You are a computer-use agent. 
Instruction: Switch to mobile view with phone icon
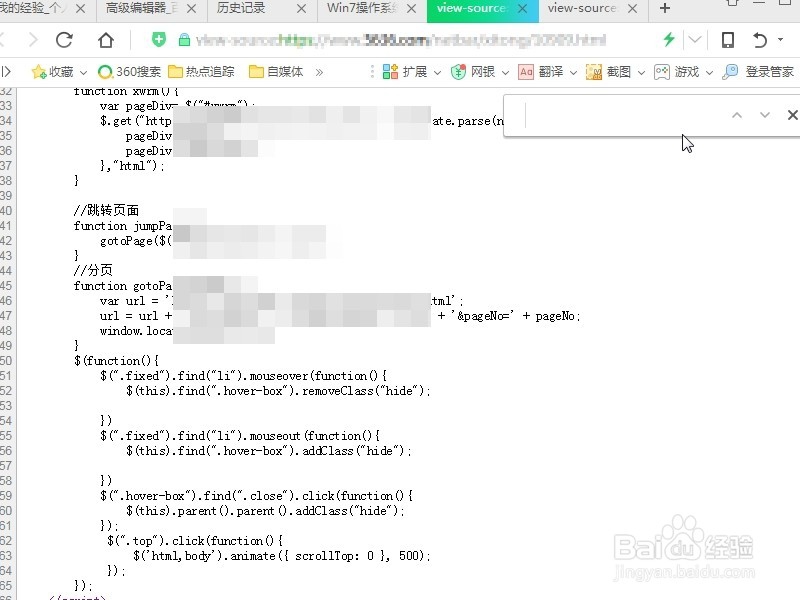(729, 40)
